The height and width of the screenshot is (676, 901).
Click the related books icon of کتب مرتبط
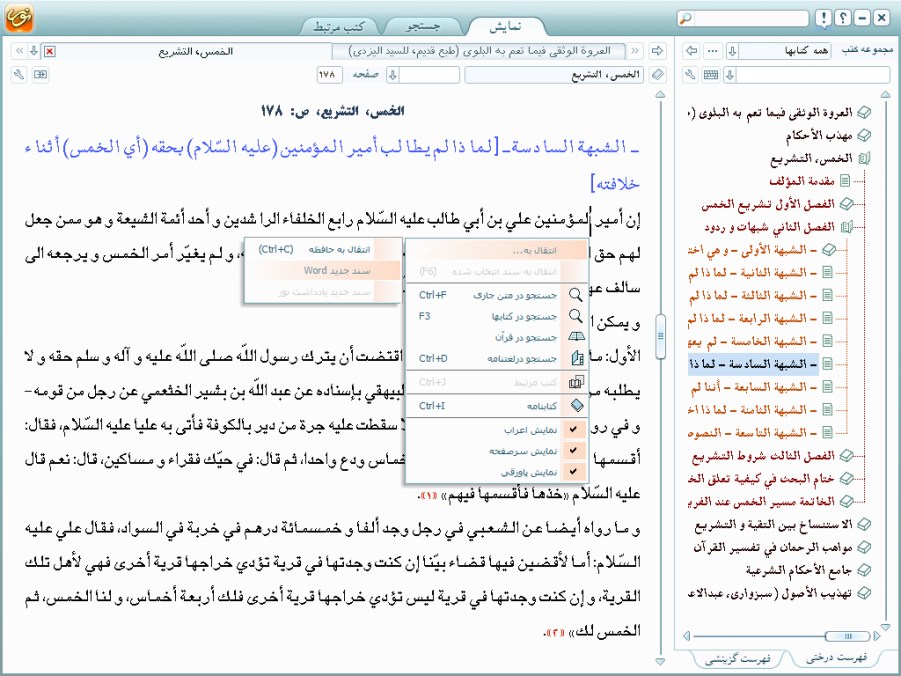(x=576, y=382)
